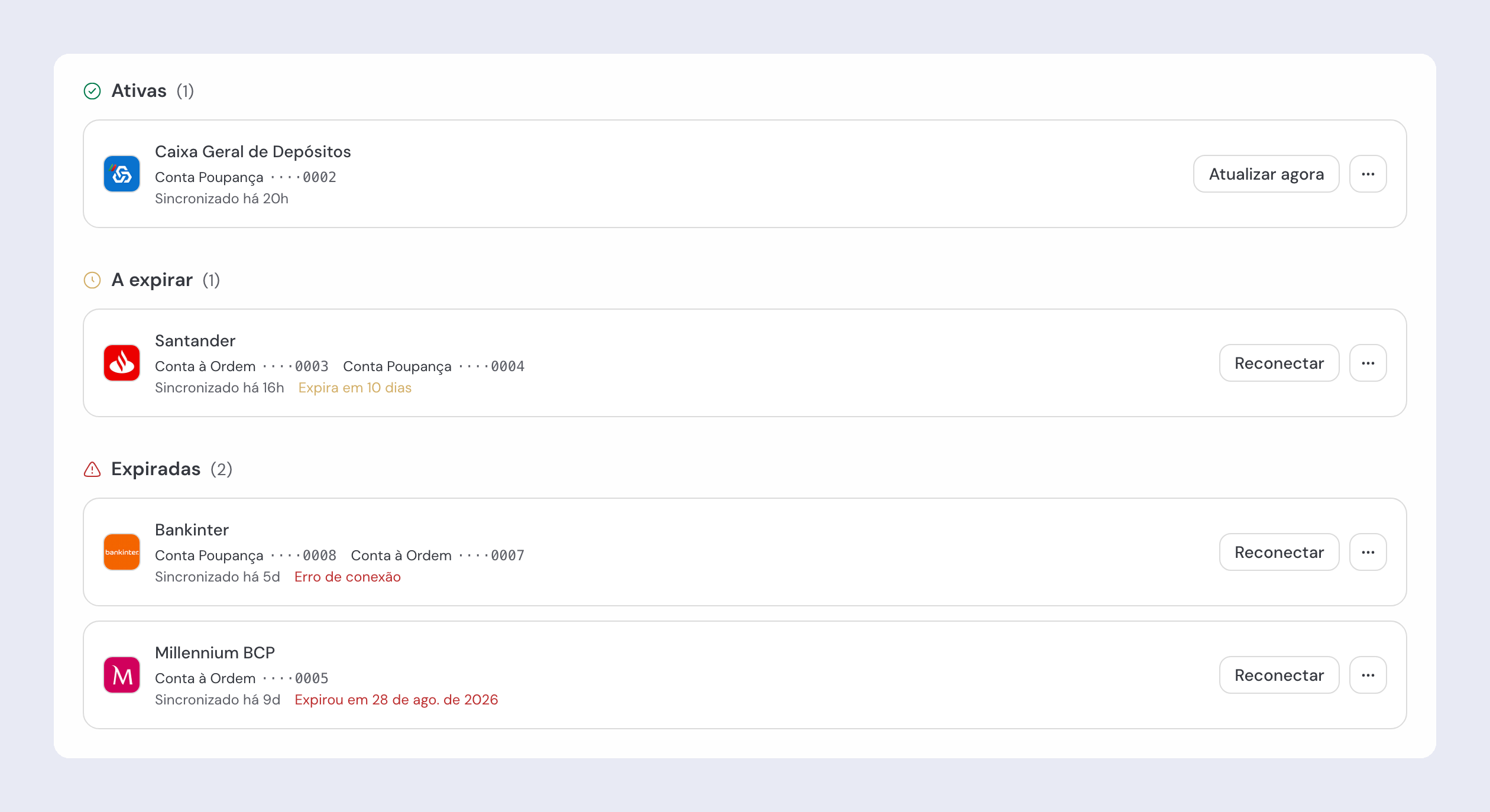Click Expirou em 28 de ago. de 2026
This screenshot has width=1490, height=812.
click(x=396, y=700)
